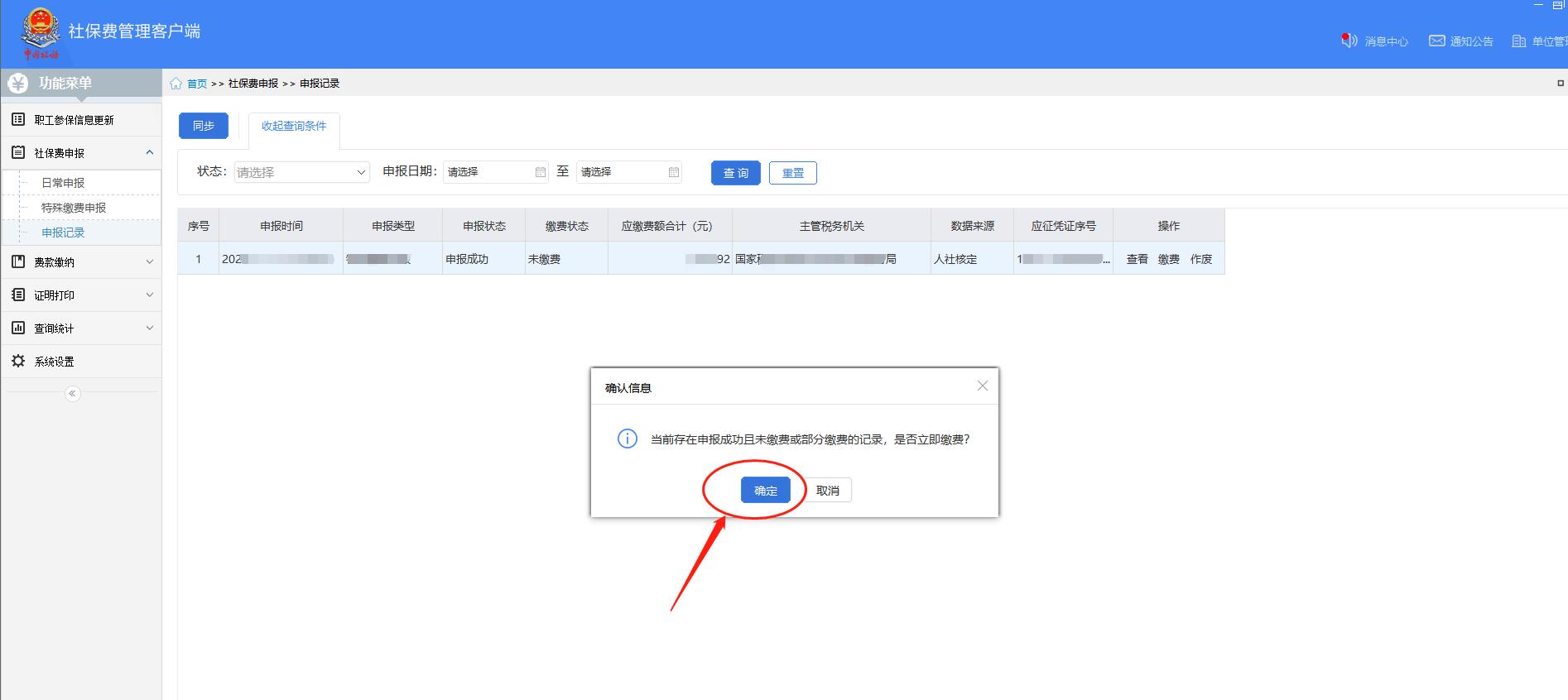
Task: Open the start date calendar icon
Action: (541, 172)
